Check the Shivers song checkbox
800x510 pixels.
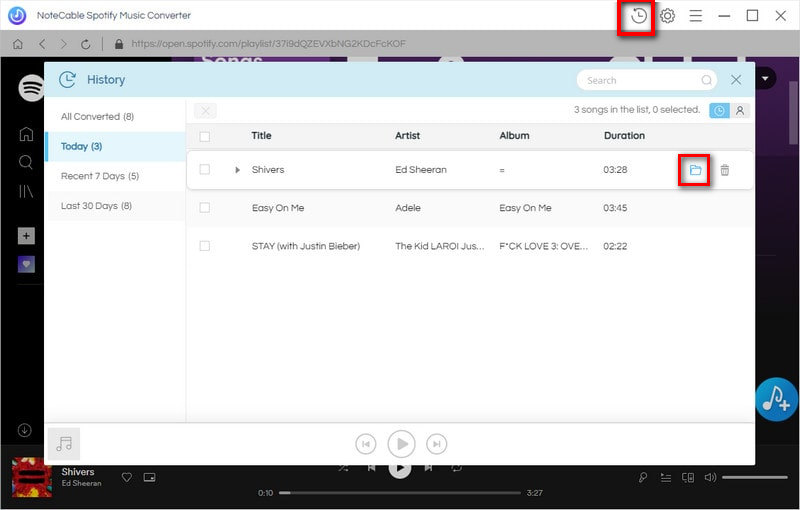(205, 169)
